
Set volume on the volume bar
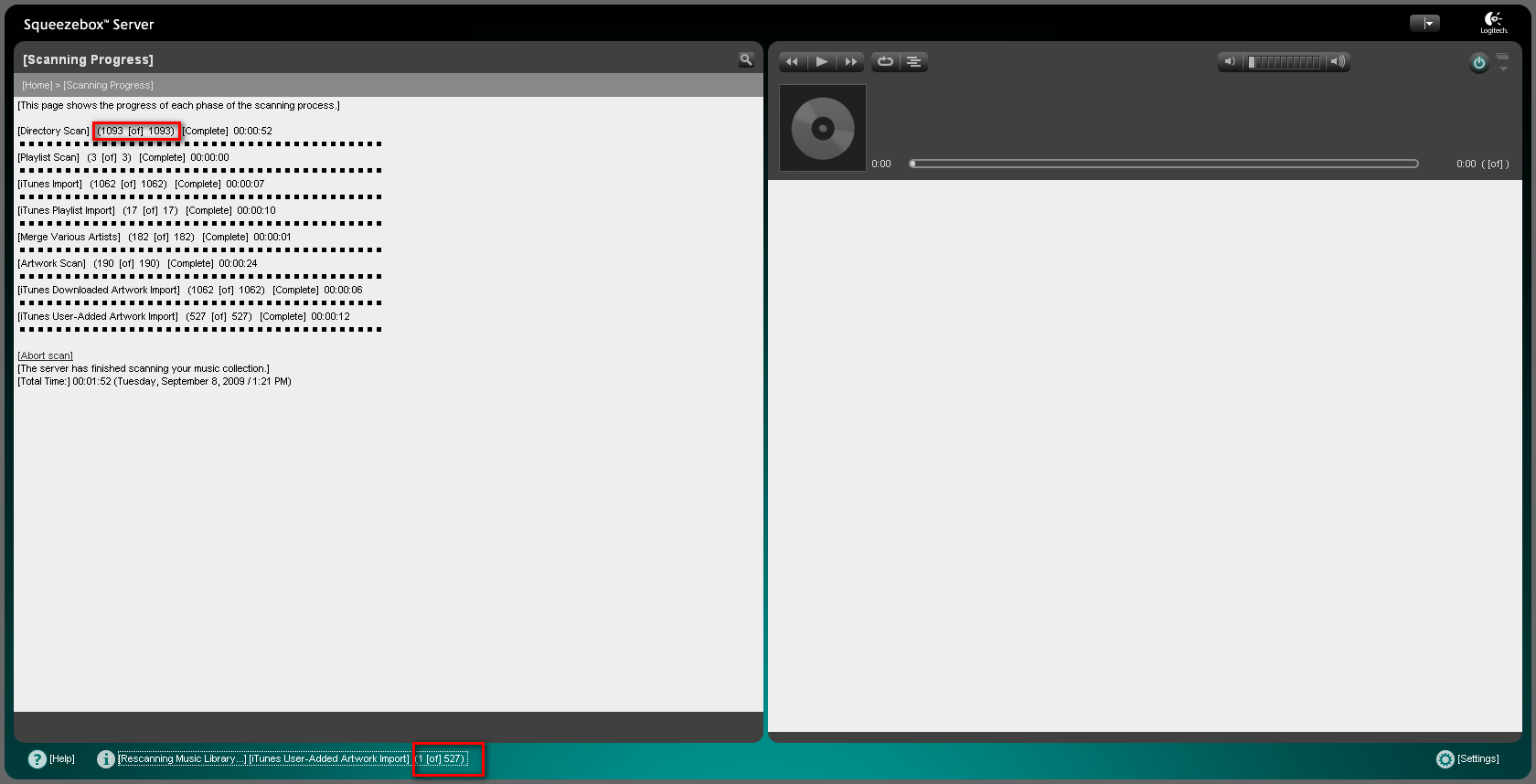[1284, 62]
